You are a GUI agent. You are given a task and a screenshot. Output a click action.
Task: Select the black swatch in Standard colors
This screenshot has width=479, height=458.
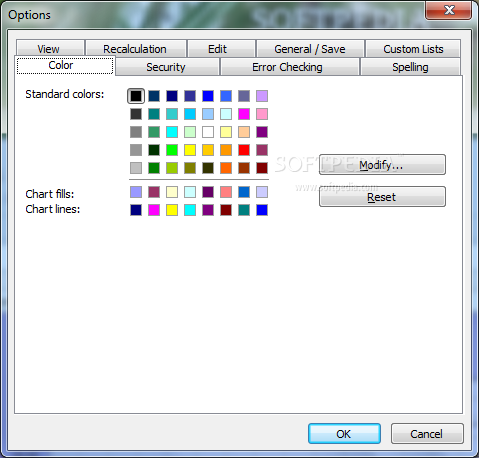coord(136,96)
